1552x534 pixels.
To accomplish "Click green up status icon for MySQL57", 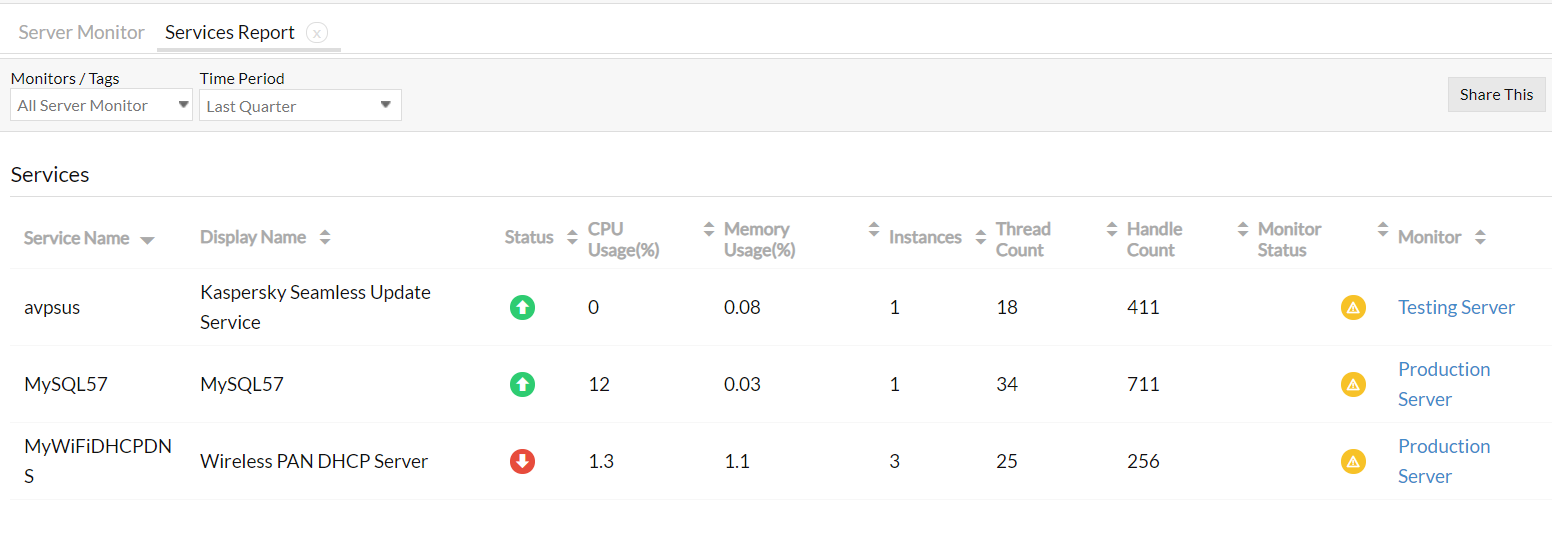I will pos(522,384).
